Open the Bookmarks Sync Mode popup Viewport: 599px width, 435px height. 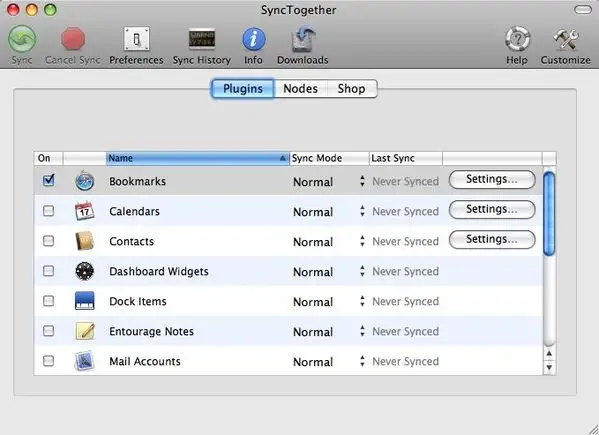point(329,182)
